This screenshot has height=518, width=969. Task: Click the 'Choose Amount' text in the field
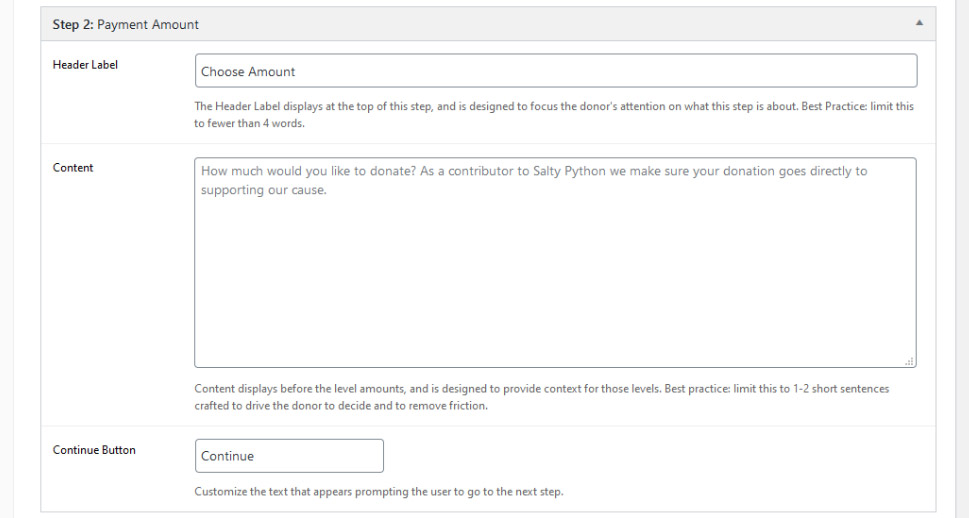248,72
